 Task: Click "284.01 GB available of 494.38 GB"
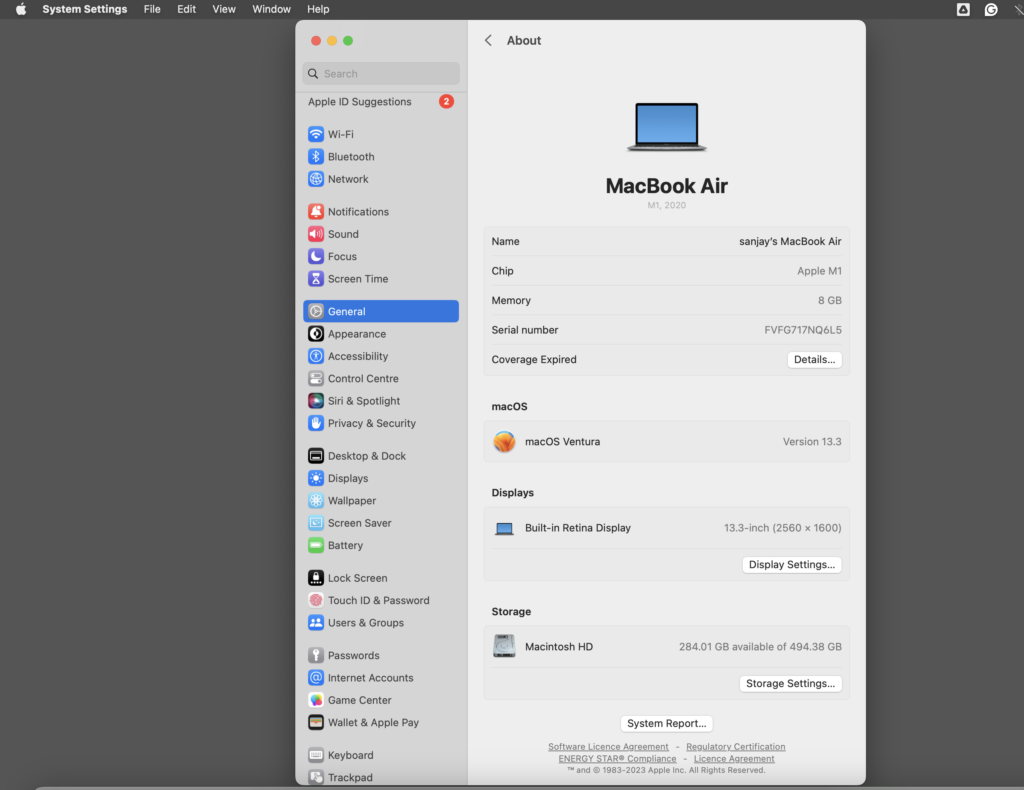pyautogui.click(x=760, y=647)
